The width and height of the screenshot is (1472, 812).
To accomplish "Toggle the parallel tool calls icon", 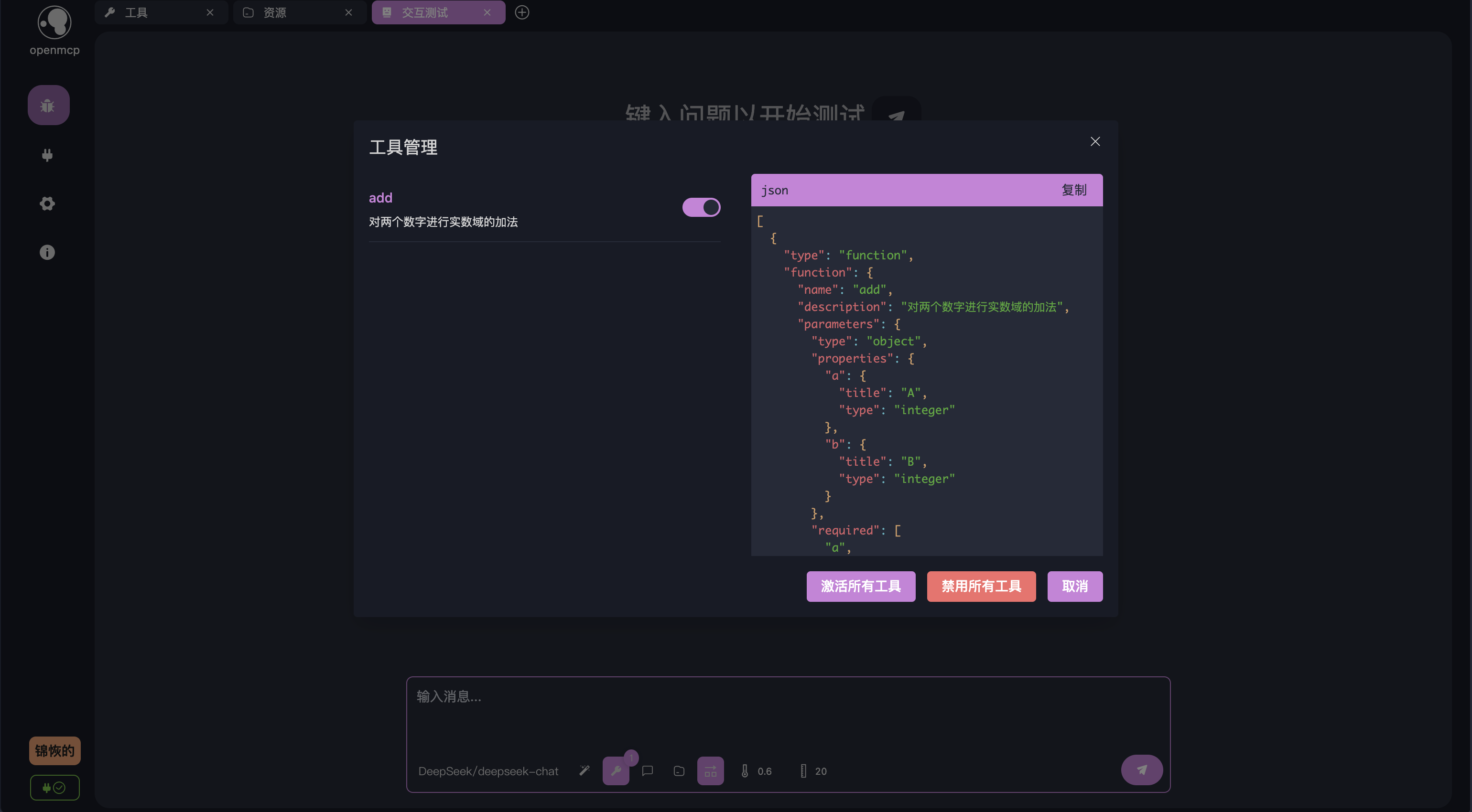I will point(710,771).
